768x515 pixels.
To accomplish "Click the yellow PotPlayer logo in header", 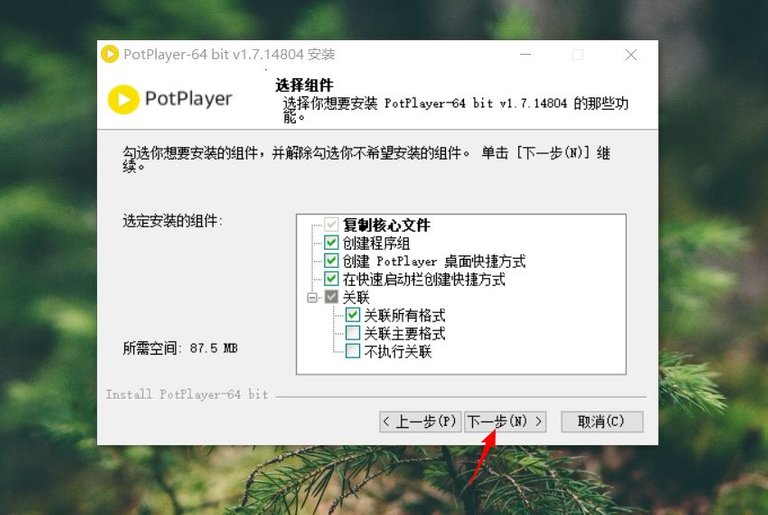I will [x=123, y=99].
